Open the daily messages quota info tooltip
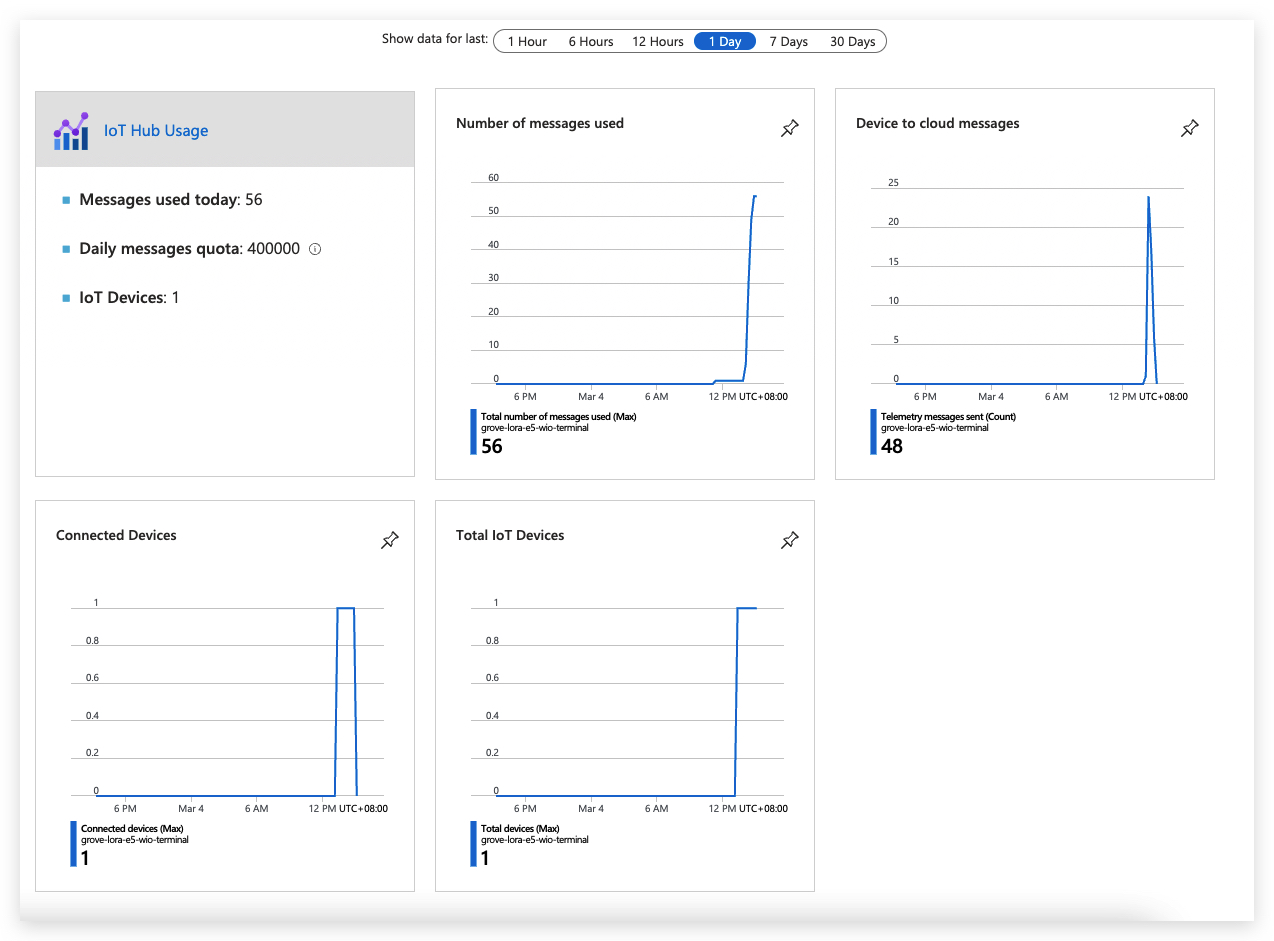 click(315, 248)
